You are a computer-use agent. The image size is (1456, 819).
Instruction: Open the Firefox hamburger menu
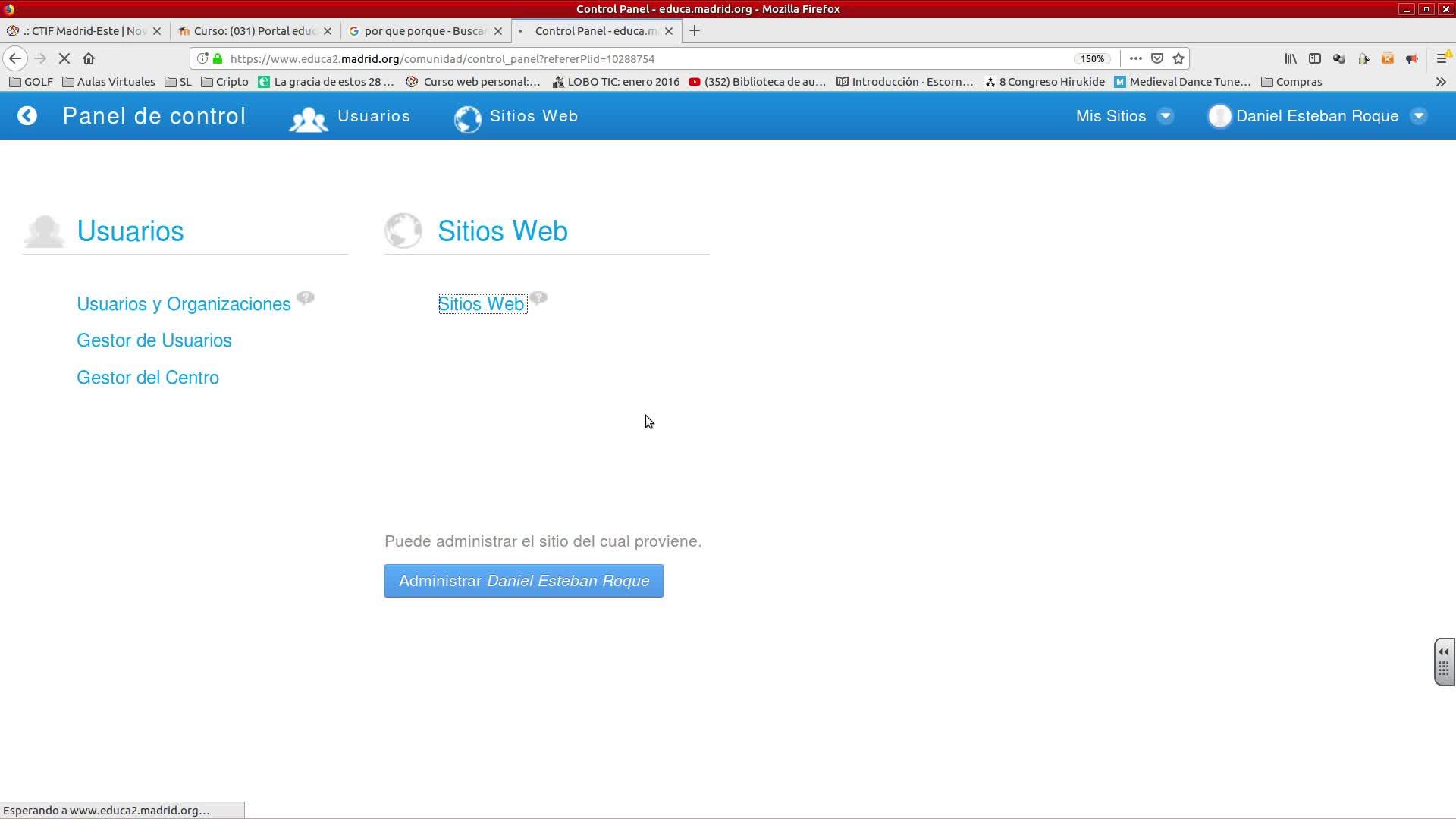pos(1442,58)
